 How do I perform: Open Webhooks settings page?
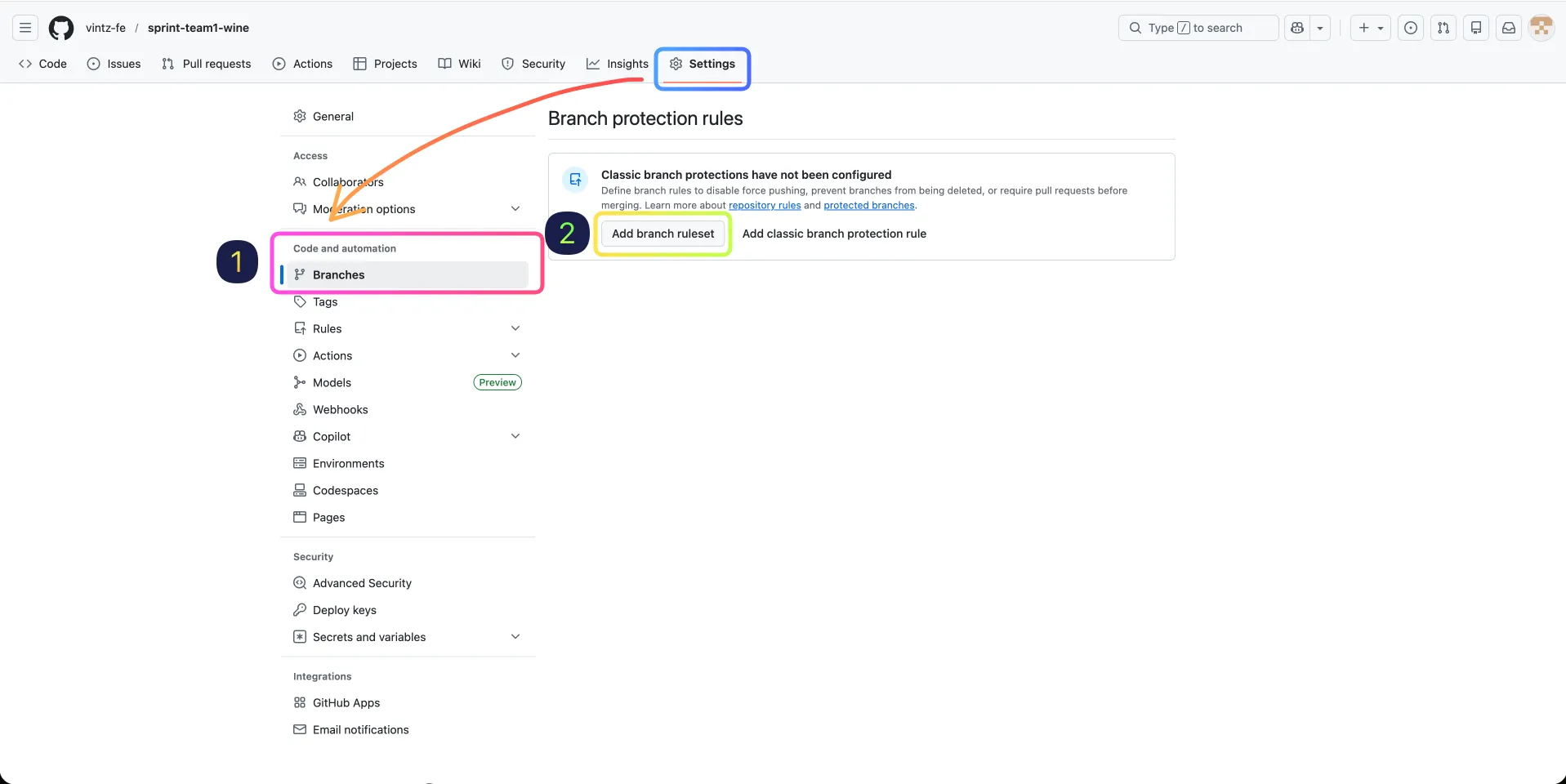[408, 410]
